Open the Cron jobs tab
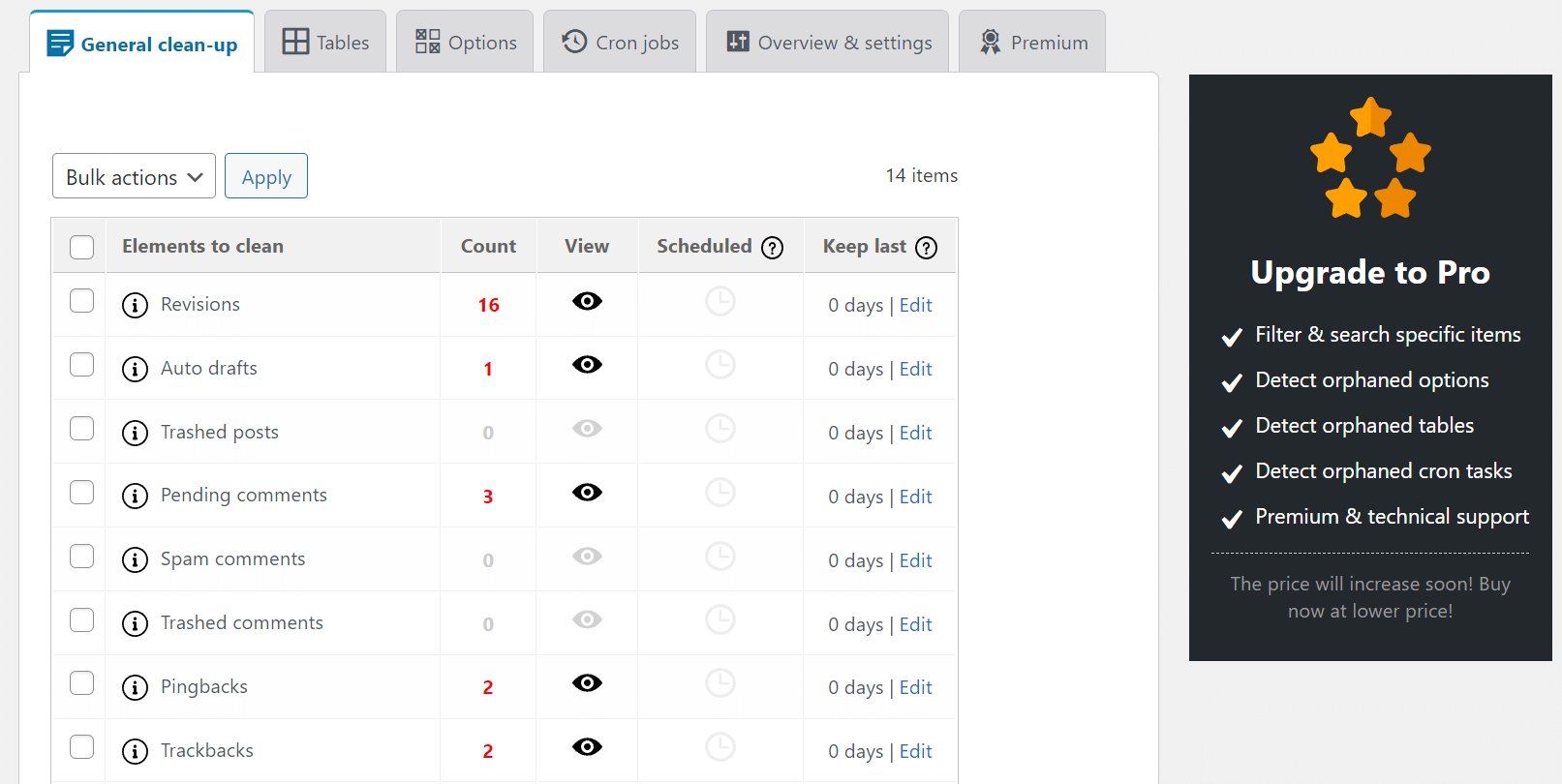The height and width of the screenshot is (784, 1562). point(620,43)
